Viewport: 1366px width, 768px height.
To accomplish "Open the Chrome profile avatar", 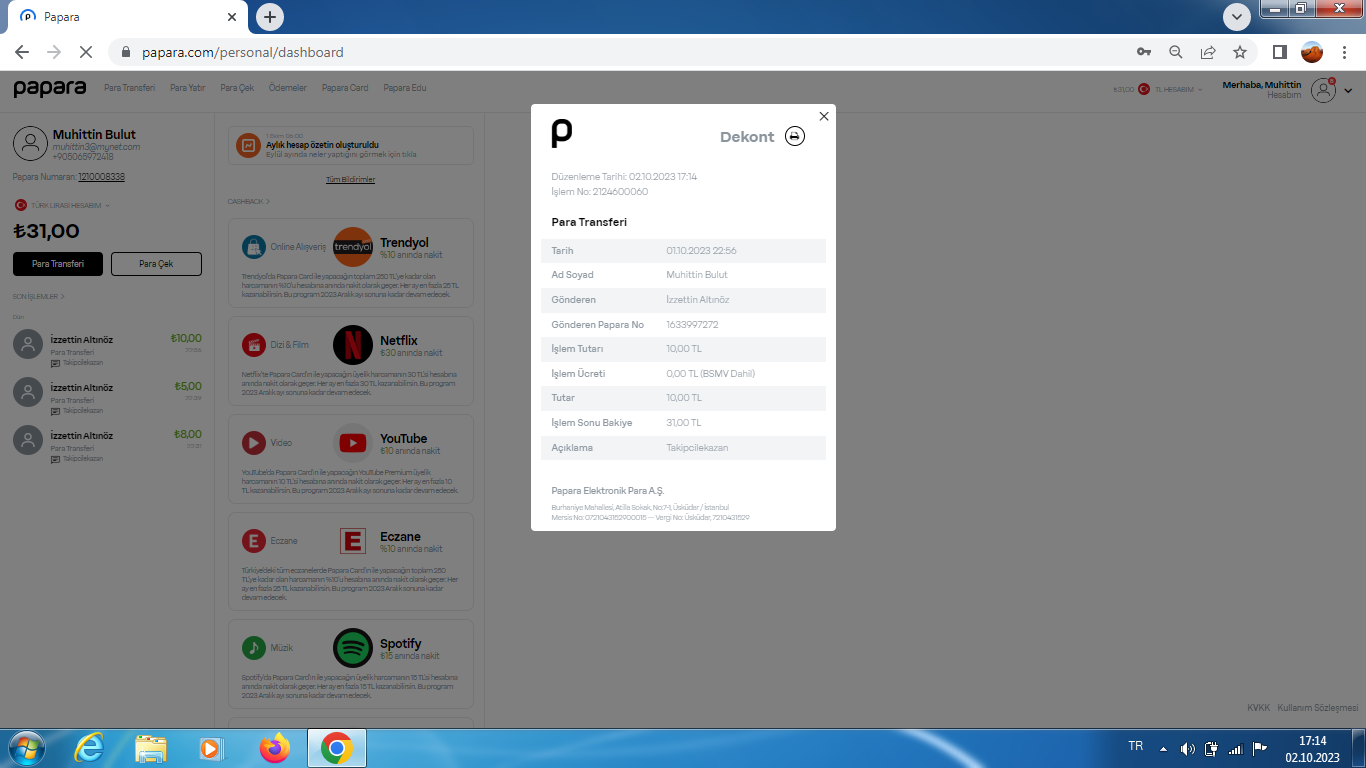I will [x=1311, y=52].
